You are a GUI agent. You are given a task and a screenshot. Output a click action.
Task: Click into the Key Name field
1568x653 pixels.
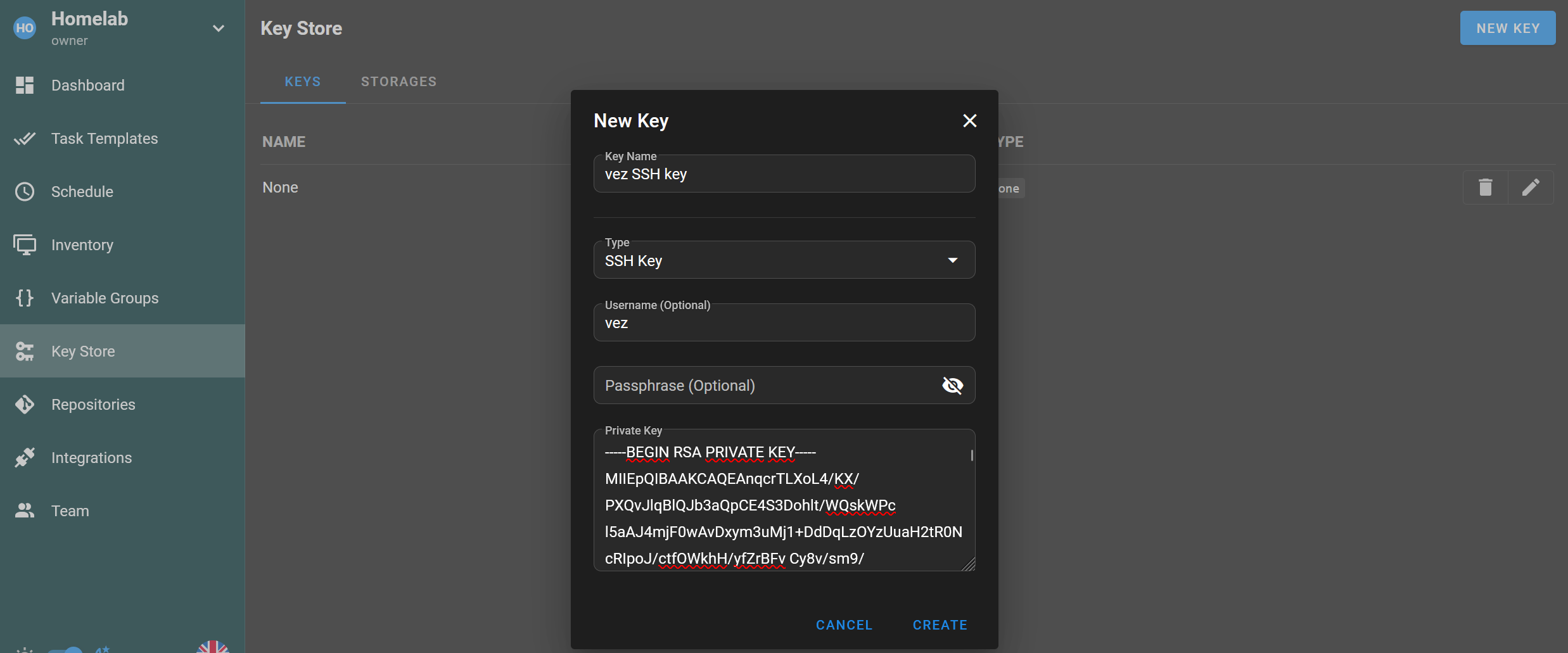(x=784, y=174)
